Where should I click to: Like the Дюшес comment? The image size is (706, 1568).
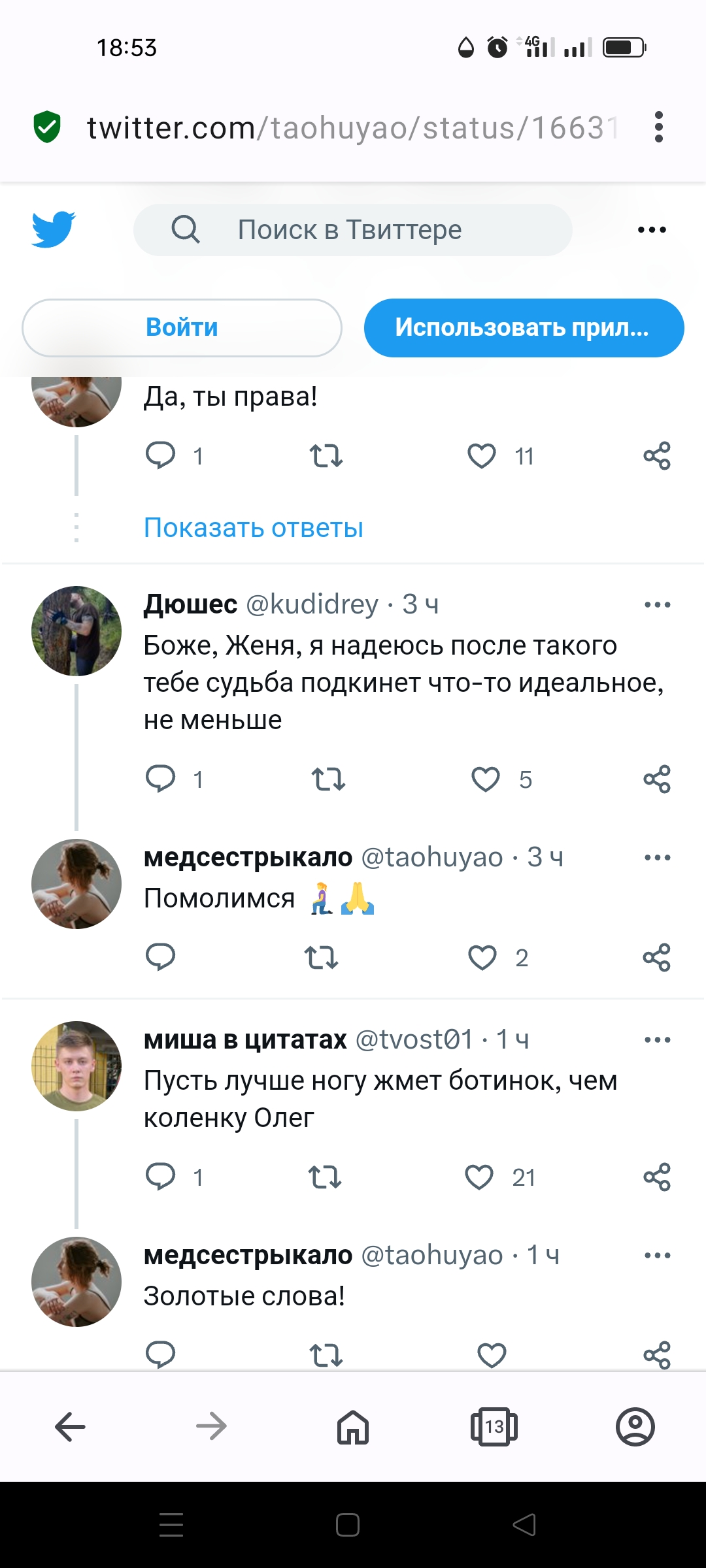486,779
